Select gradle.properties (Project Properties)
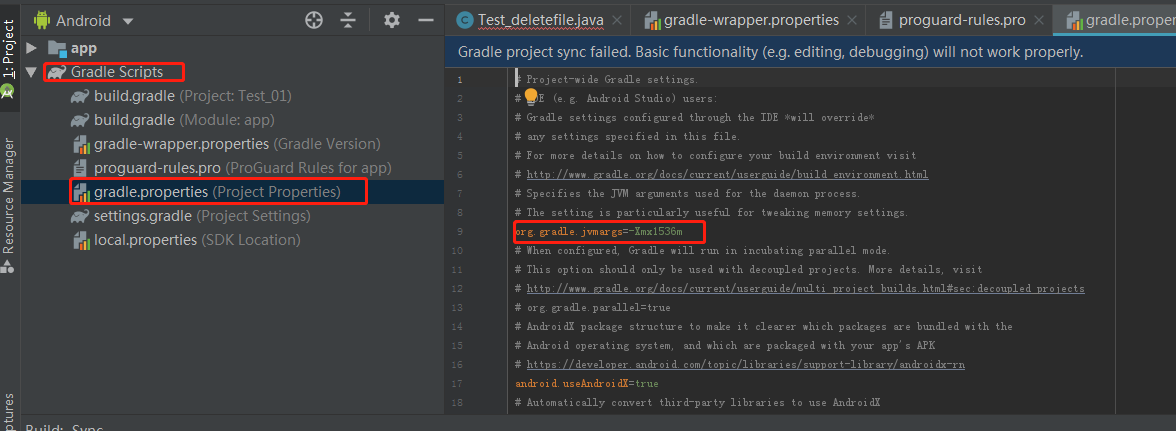1176x431 pixels. [x=218, y=192]
